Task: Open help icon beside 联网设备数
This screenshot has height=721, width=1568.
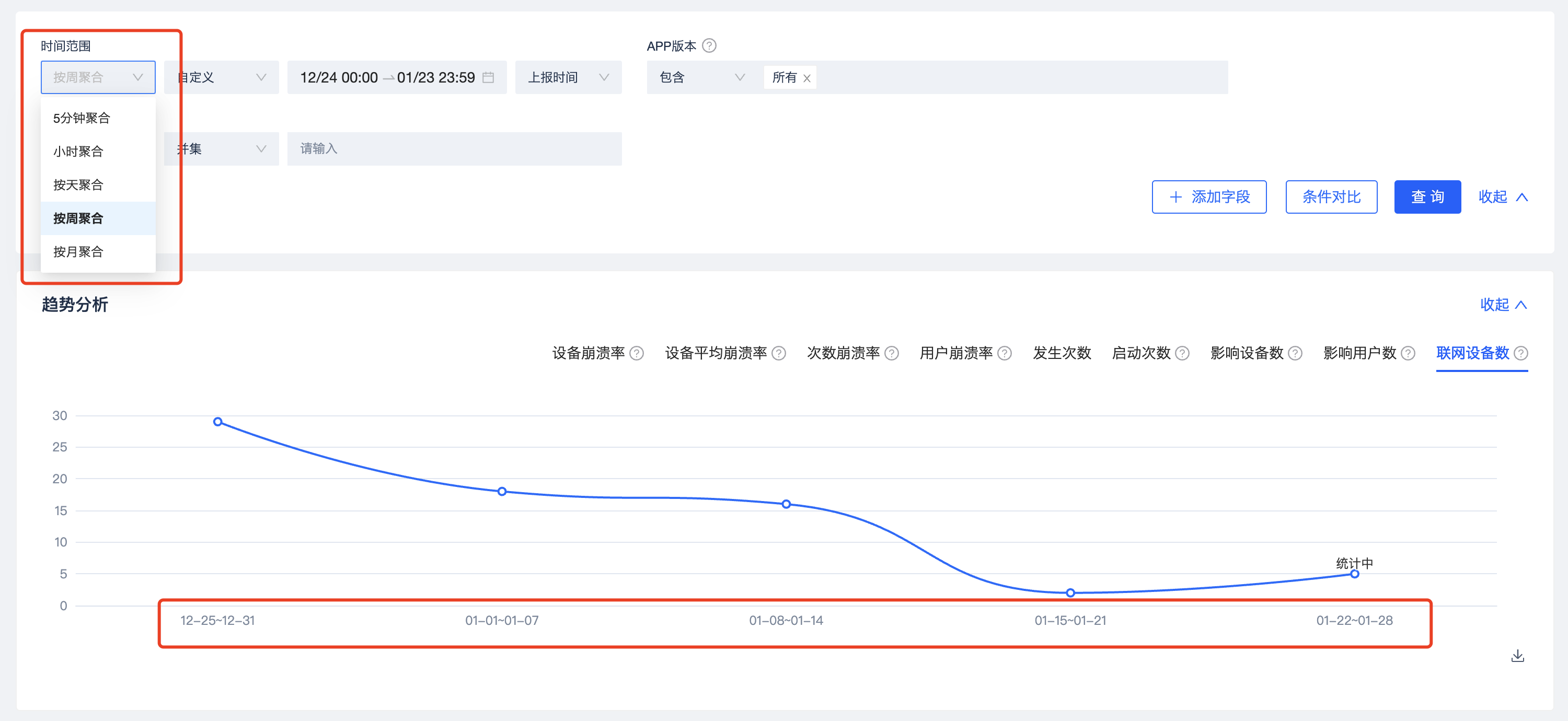Action: [x=1521, y=353]
